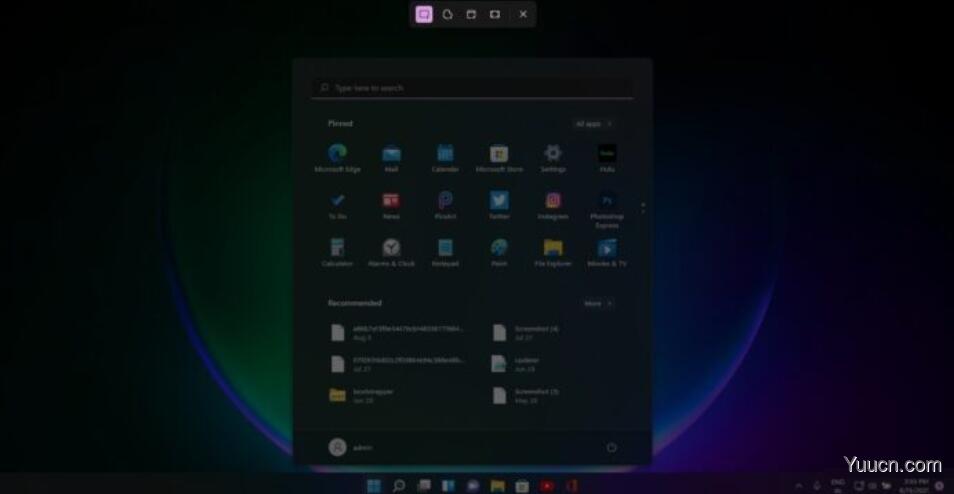Launch Movies & TV
The image size is (954, 494).
click(x=607, y=254)
